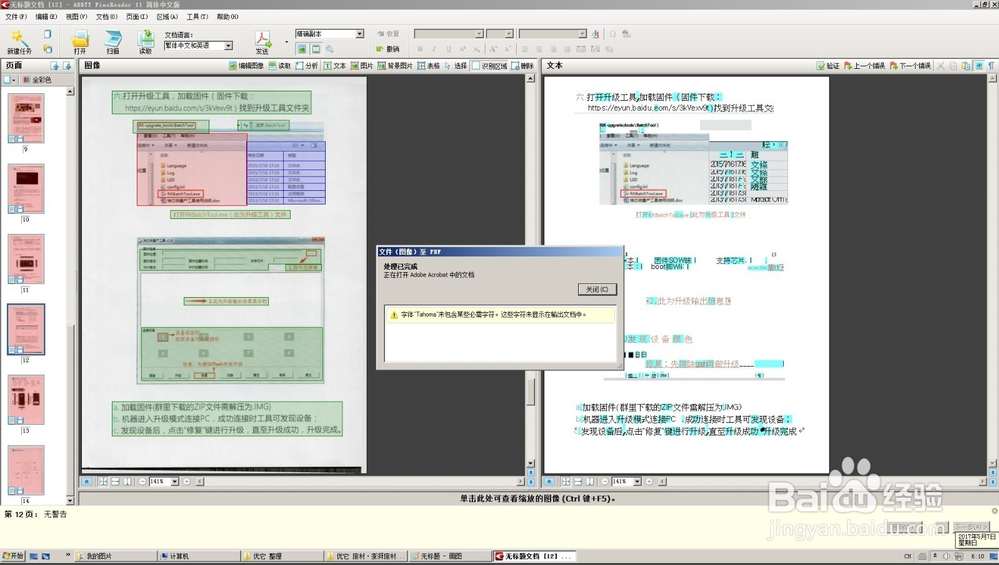Expand the document layout (精确副本) dropdown

point(359,34)
